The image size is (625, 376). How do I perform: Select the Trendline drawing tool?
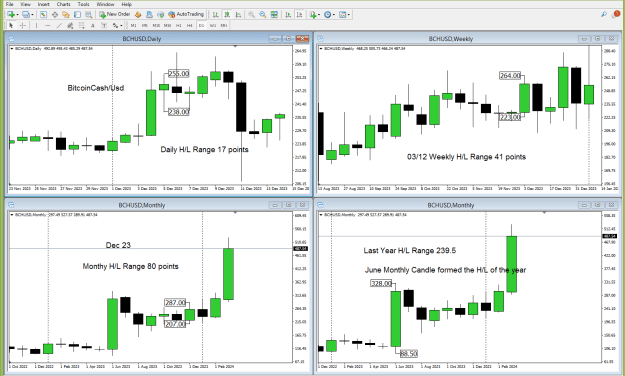click(x=59, y=25)
